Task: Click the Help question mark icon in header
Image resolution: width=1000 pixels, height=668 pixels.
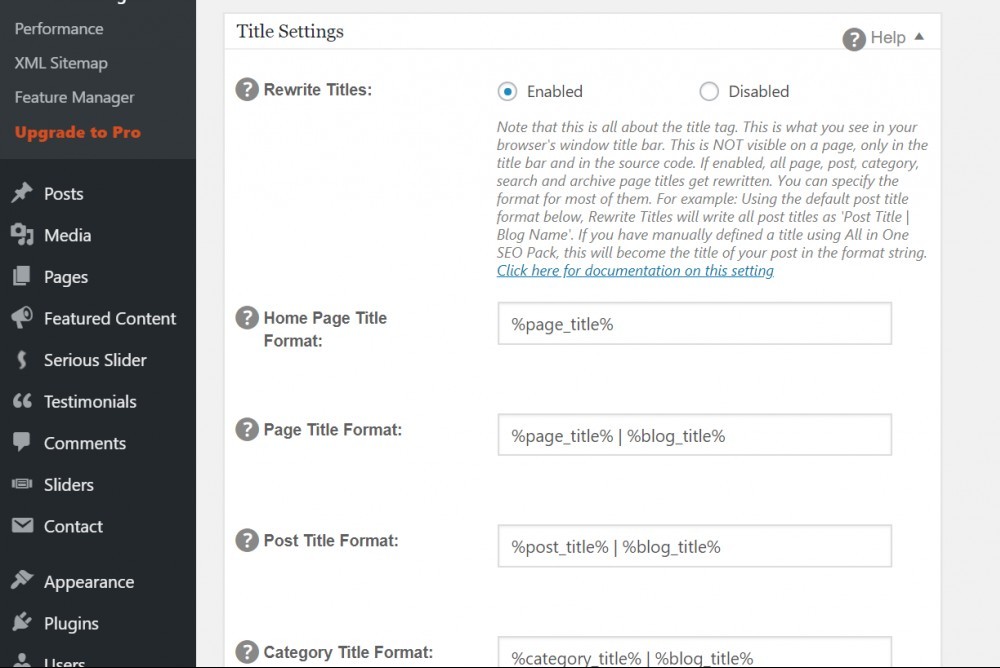Action: (x=854, y=39)
